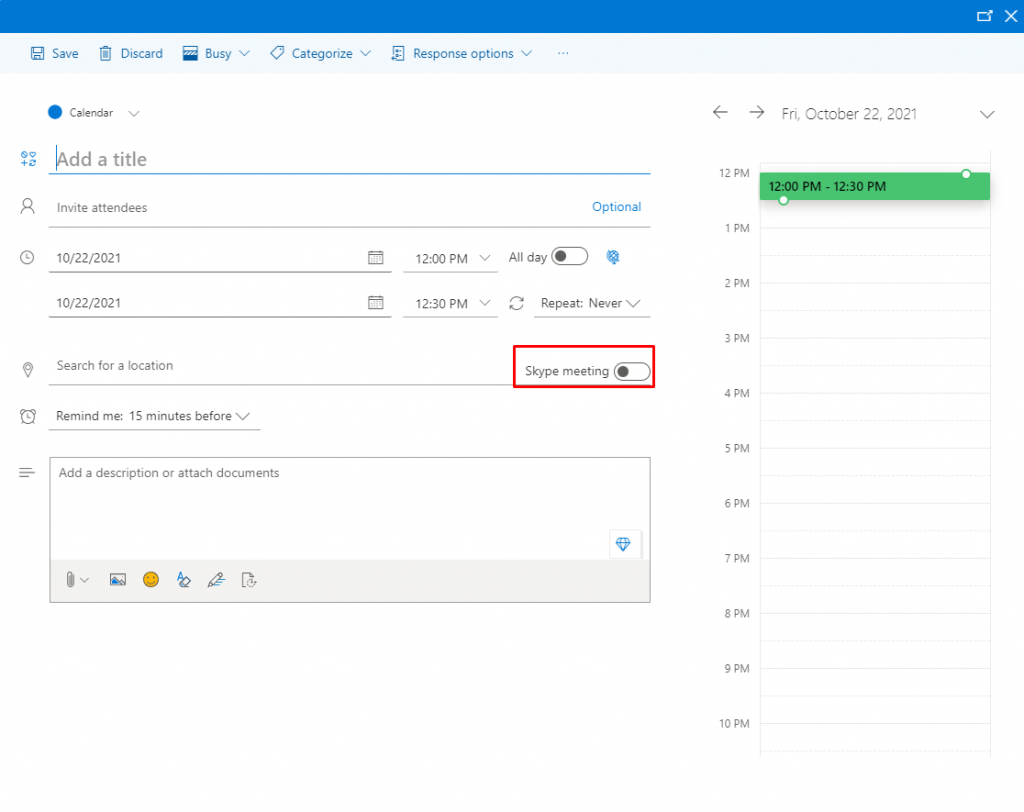The width and height of the screenshot is (1024, 812).
Task: Click the Discard button label
Action: [142, 54]
